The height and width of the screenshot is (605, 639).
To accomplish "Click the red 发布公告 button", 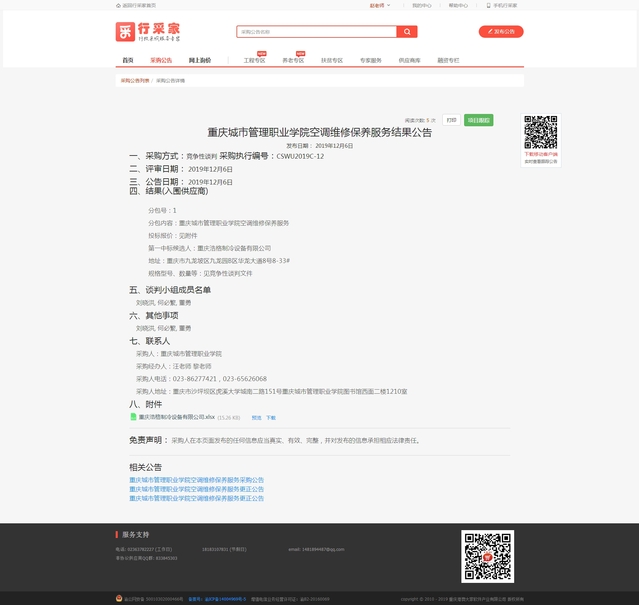I will click(x=501, y=31).
